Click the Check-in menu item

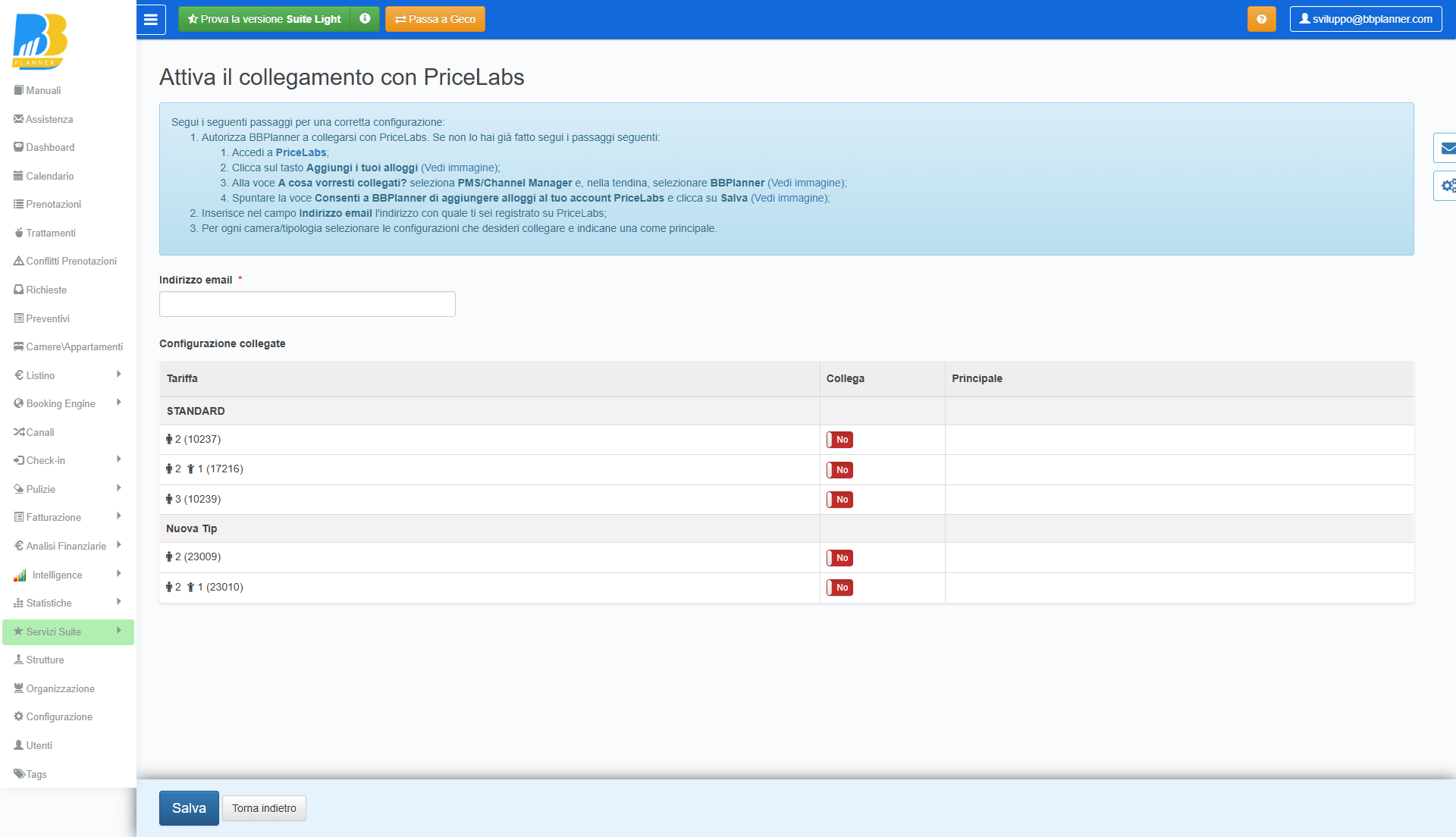[68, 460]
